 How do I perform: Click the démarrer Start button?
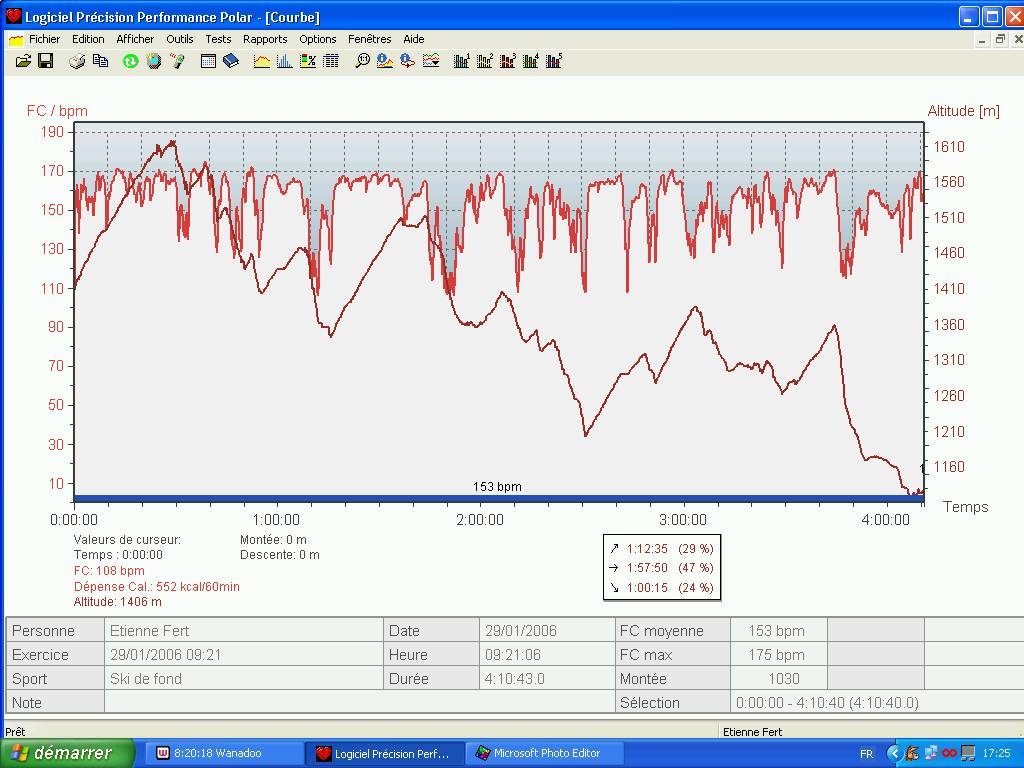point(68,753)
